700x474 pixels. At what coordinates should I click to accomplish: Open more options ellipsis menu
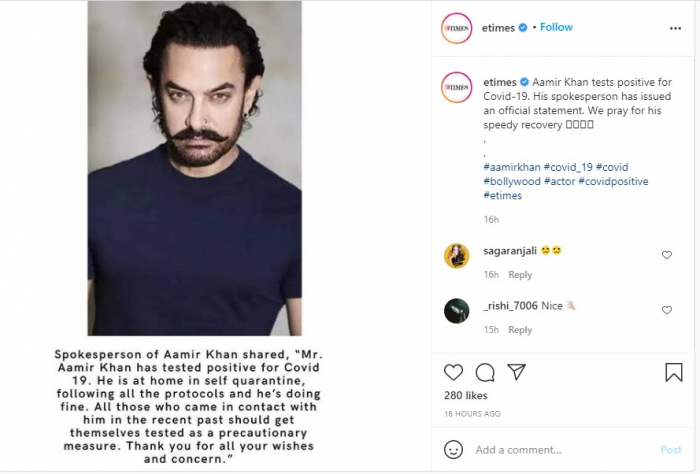(674, 28)
